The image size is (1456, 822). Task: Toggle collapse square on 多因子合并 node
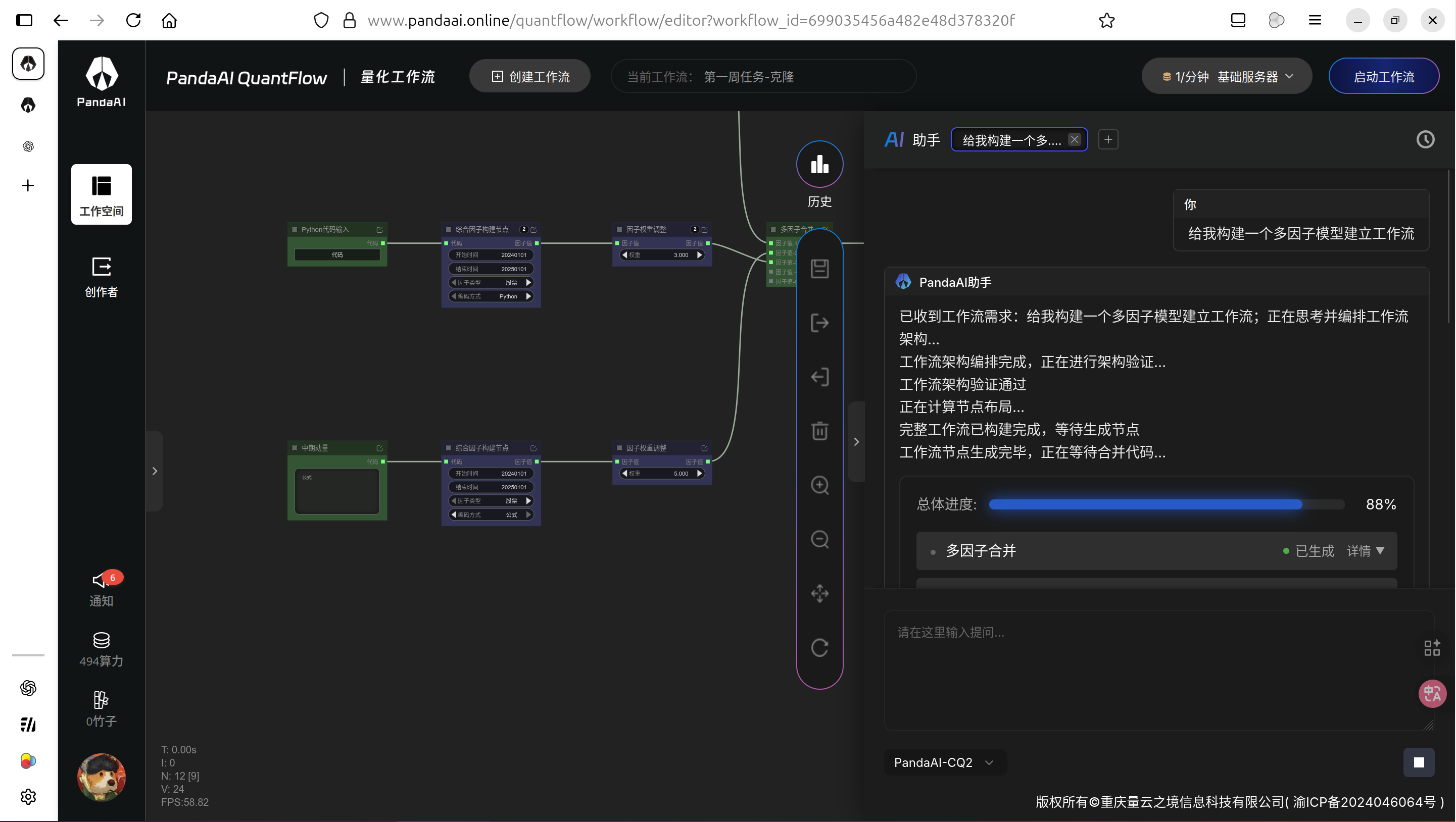point(773,229)
